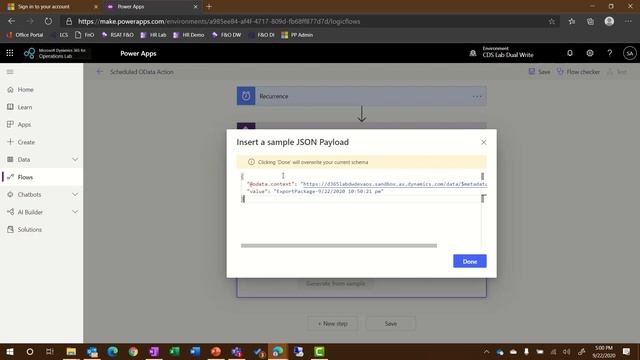This screenshot has width=640, height=360.
Task: Open the FnO bookmark
Action: (84, 35)
